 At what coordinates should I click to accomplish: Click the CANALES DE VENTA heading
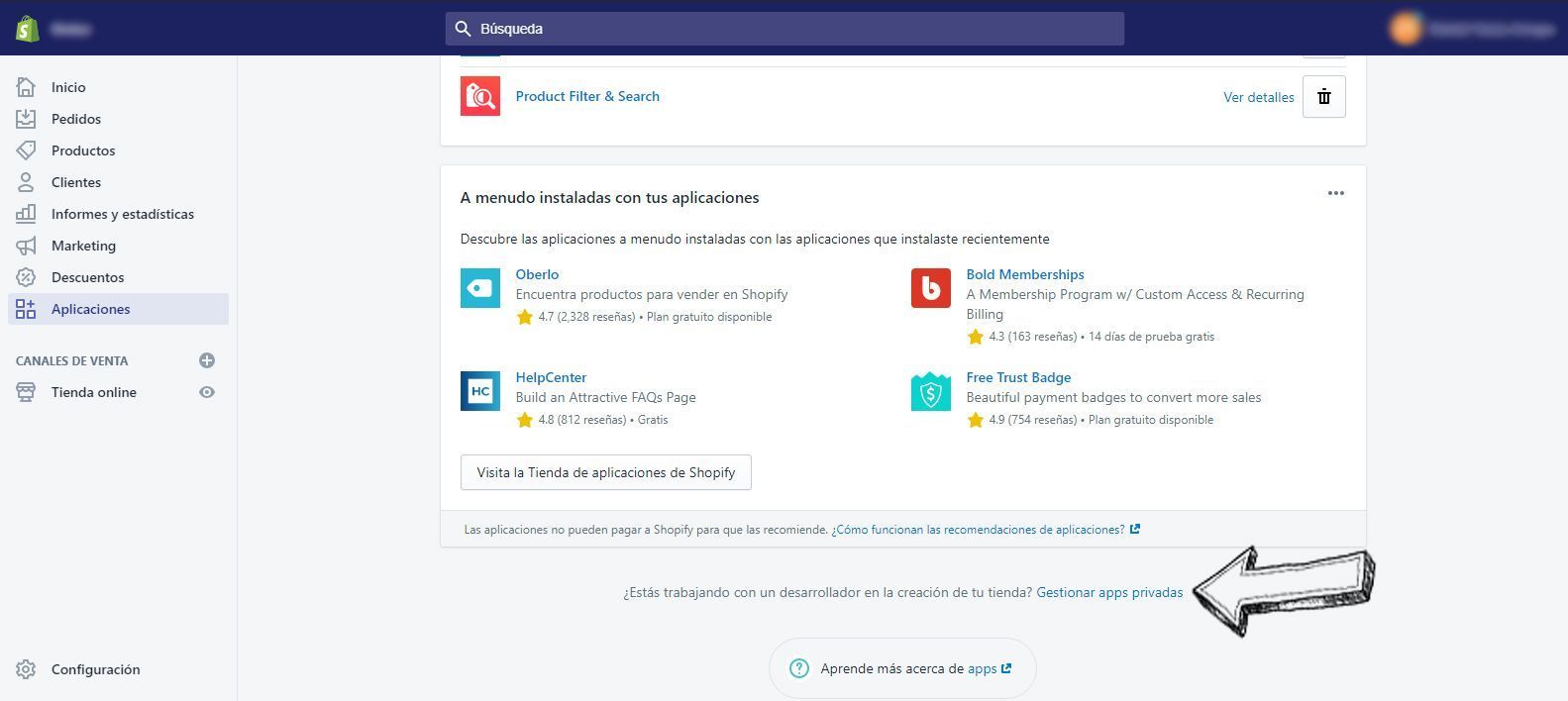[x=71, y=360]
